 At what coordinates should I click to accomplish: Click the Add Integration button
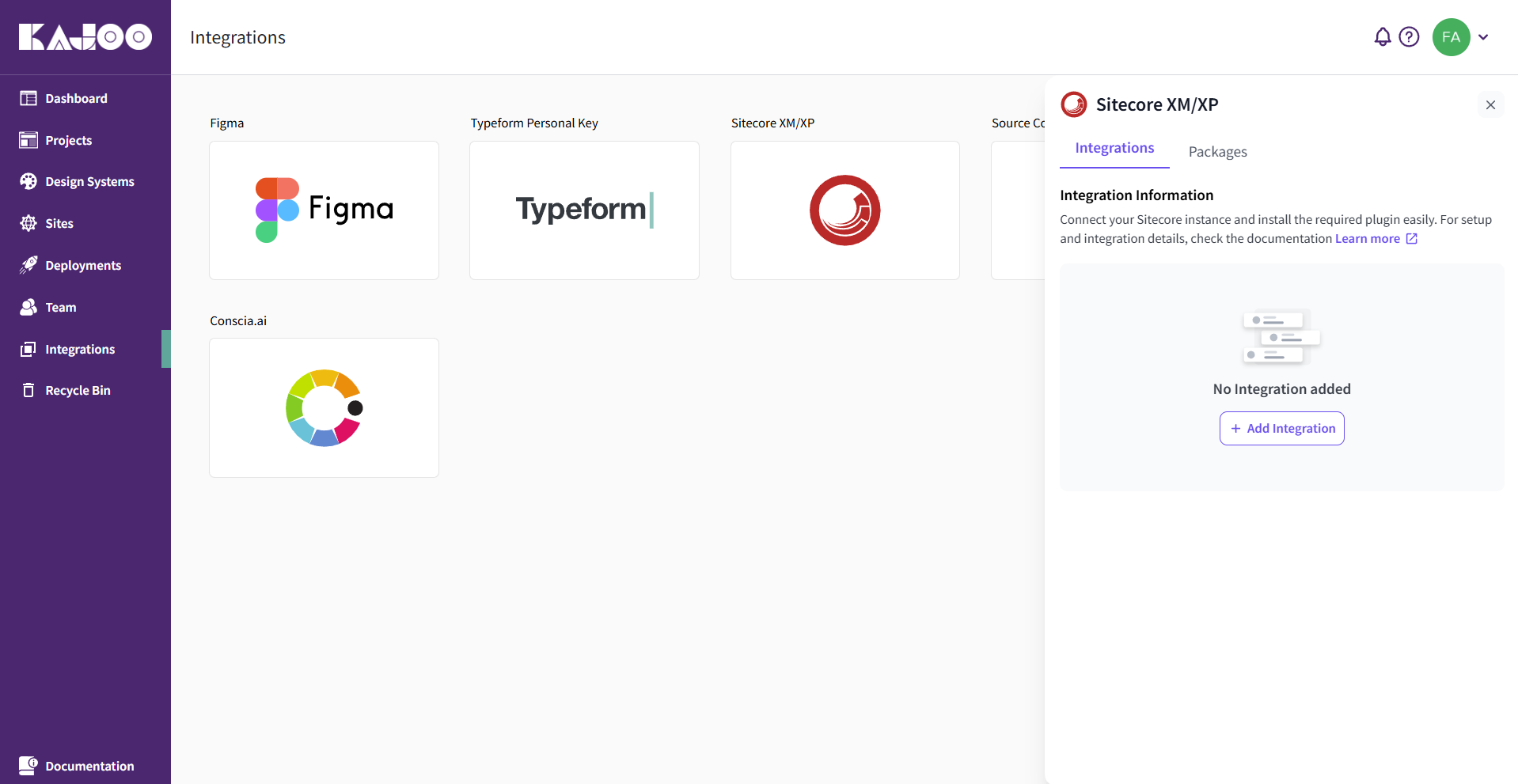[x=1282, y=428]
